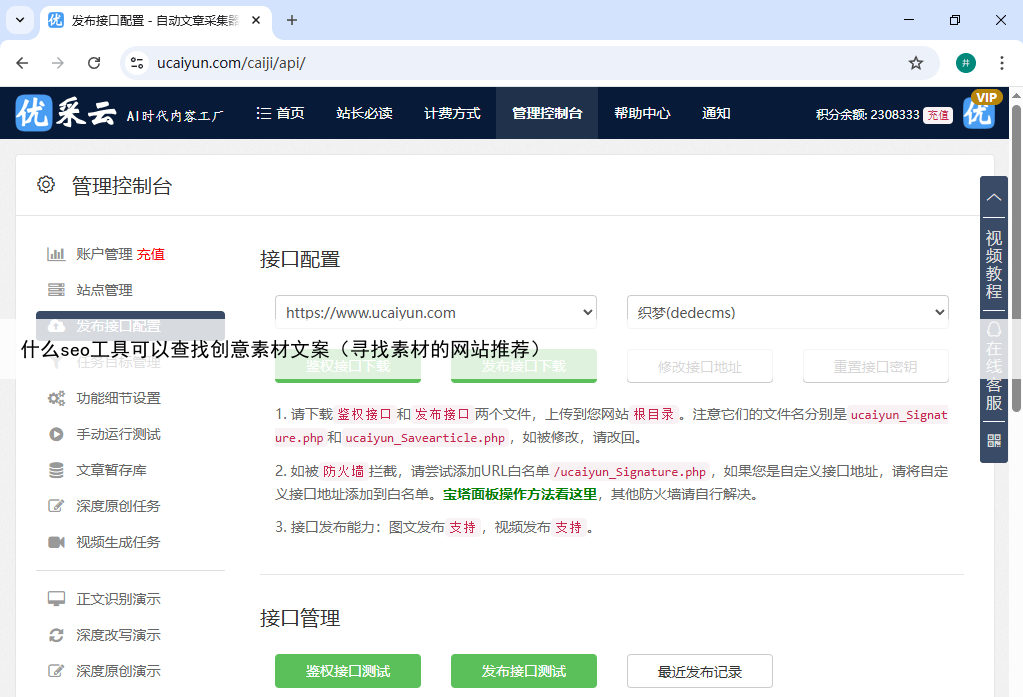Click the 视频教程 side panel item
The height and width of the screenshot is (697, 1023).
click(x=994, y=264)
